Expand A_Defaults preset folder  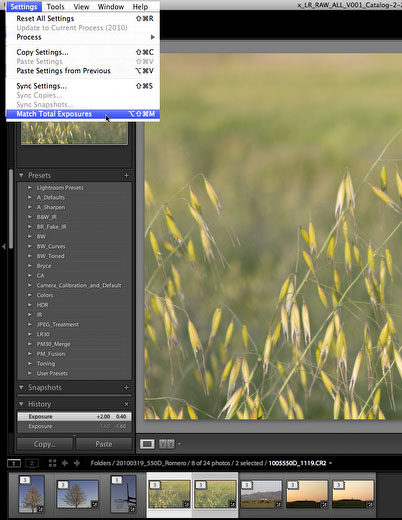tap(30, 197)
